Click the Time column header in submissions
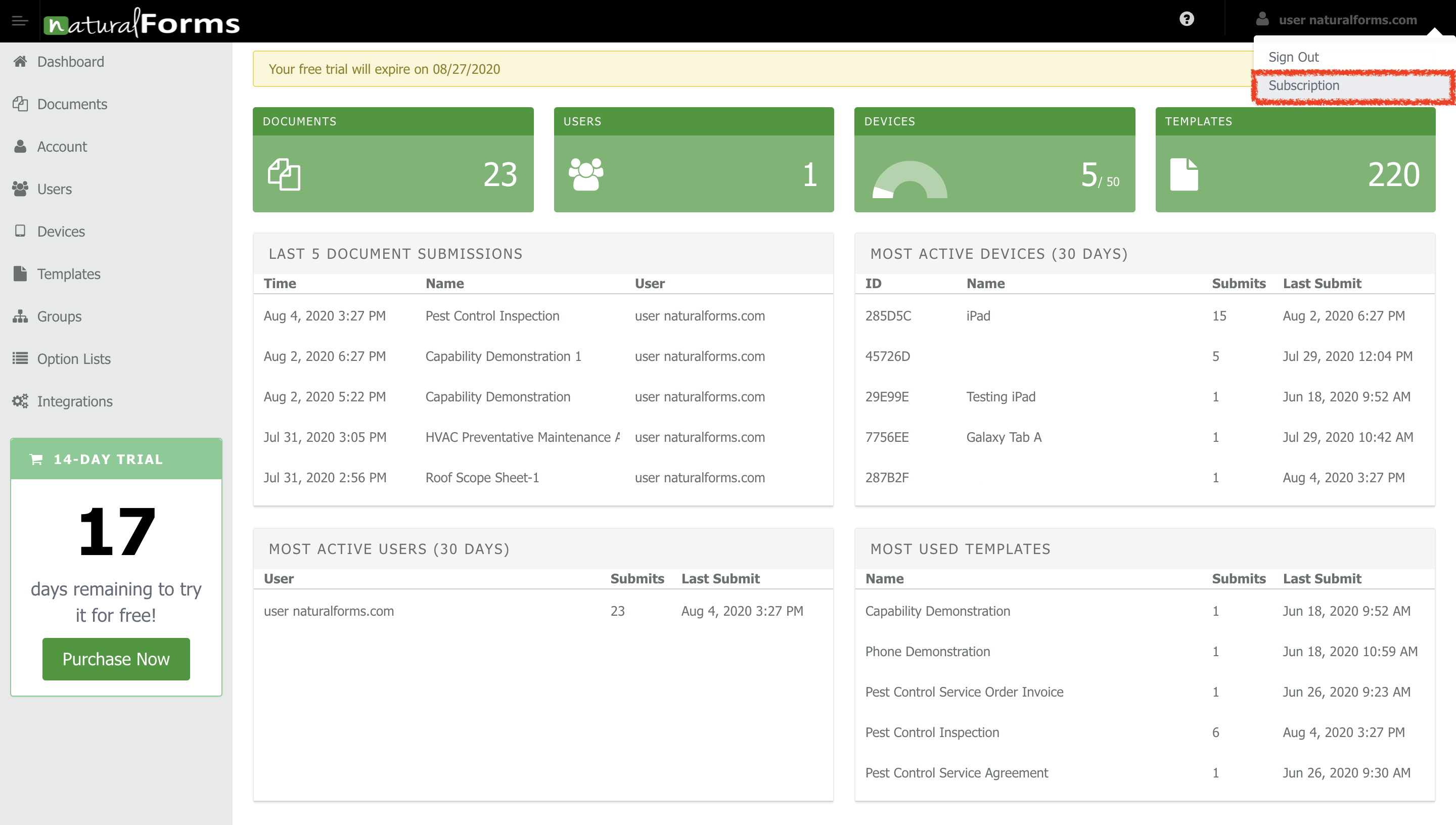The height and width of the screenshot is (825, 1456). pyautogui.click(x=280, y=283)
